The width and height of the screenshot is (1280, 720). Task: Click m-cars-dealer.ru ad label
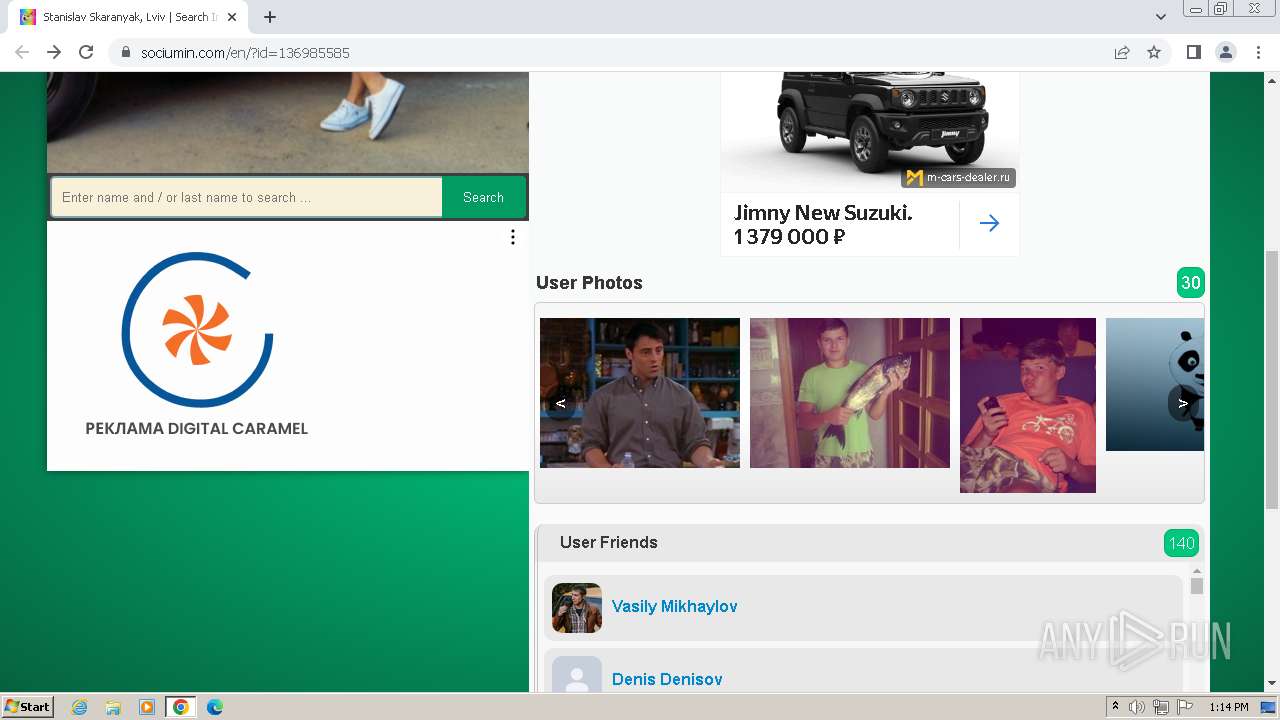pos(958,177)
